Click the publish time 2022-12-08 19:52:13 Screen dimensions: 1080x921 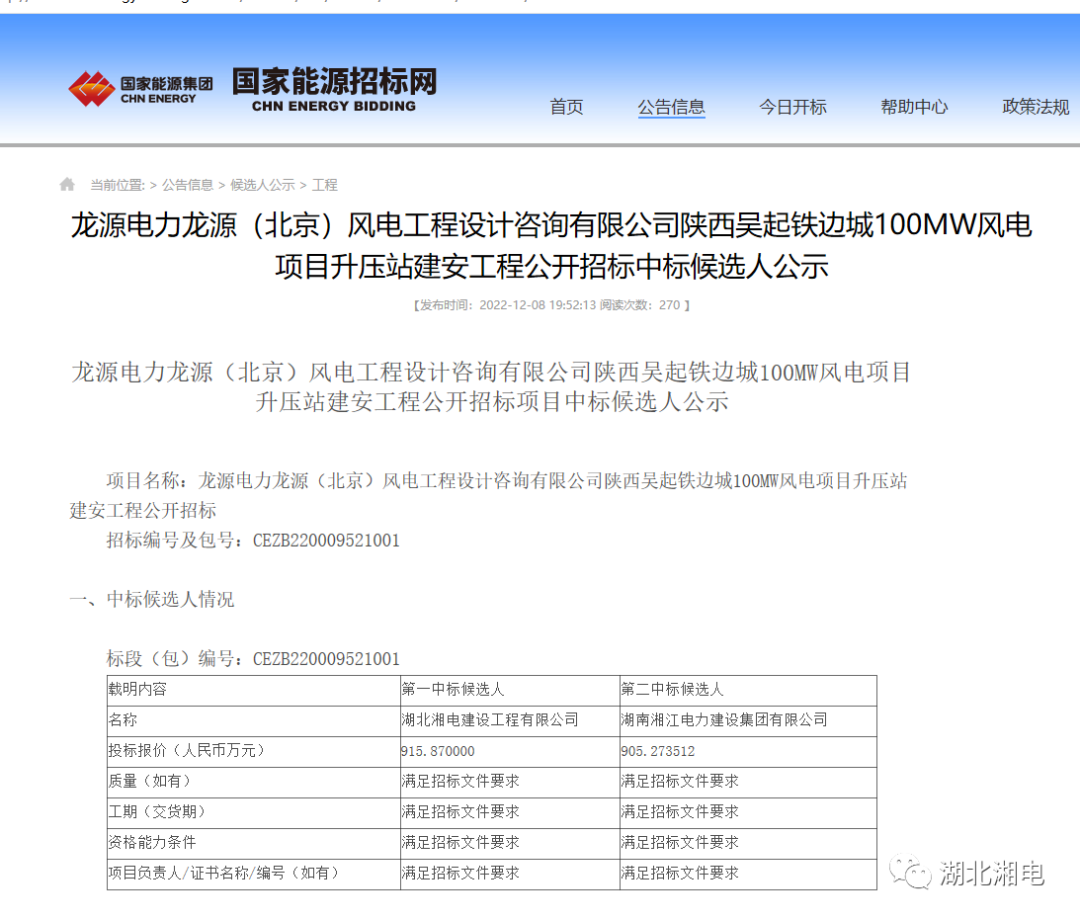tap(537, 305)
